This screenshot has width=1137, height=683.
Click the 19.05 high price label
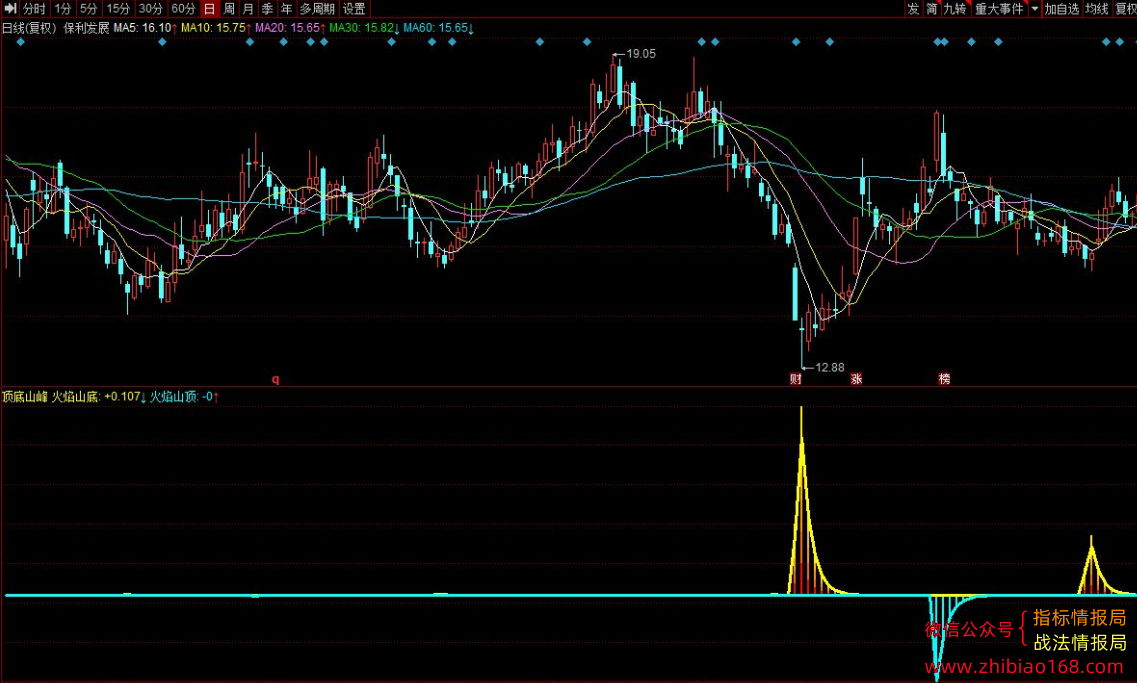point(641,54)
